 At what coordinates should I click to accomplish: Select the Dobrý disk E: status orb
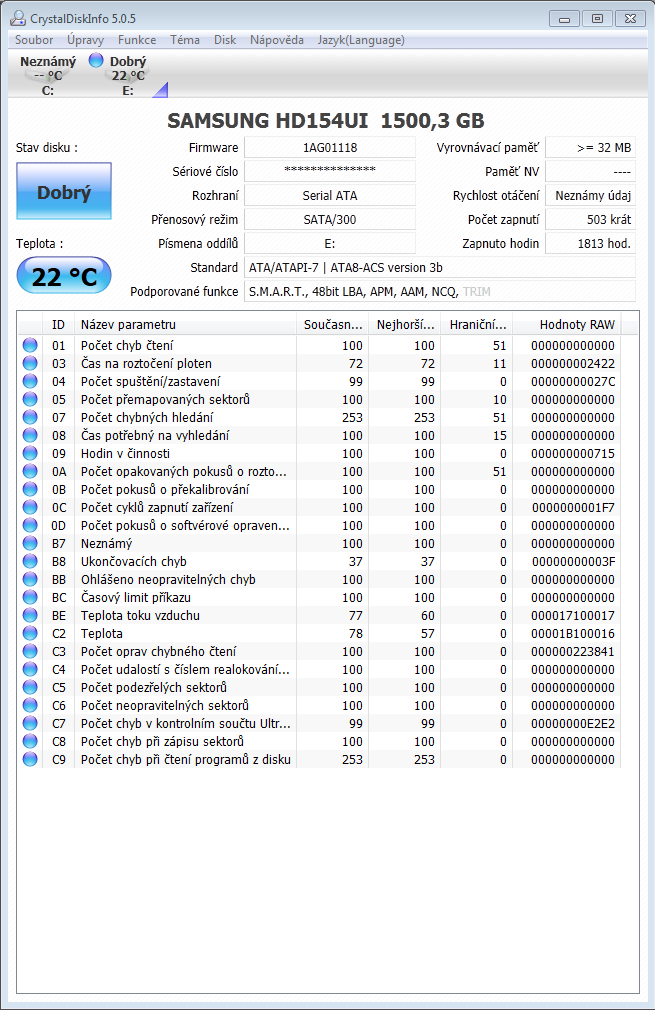click(96, 61)
